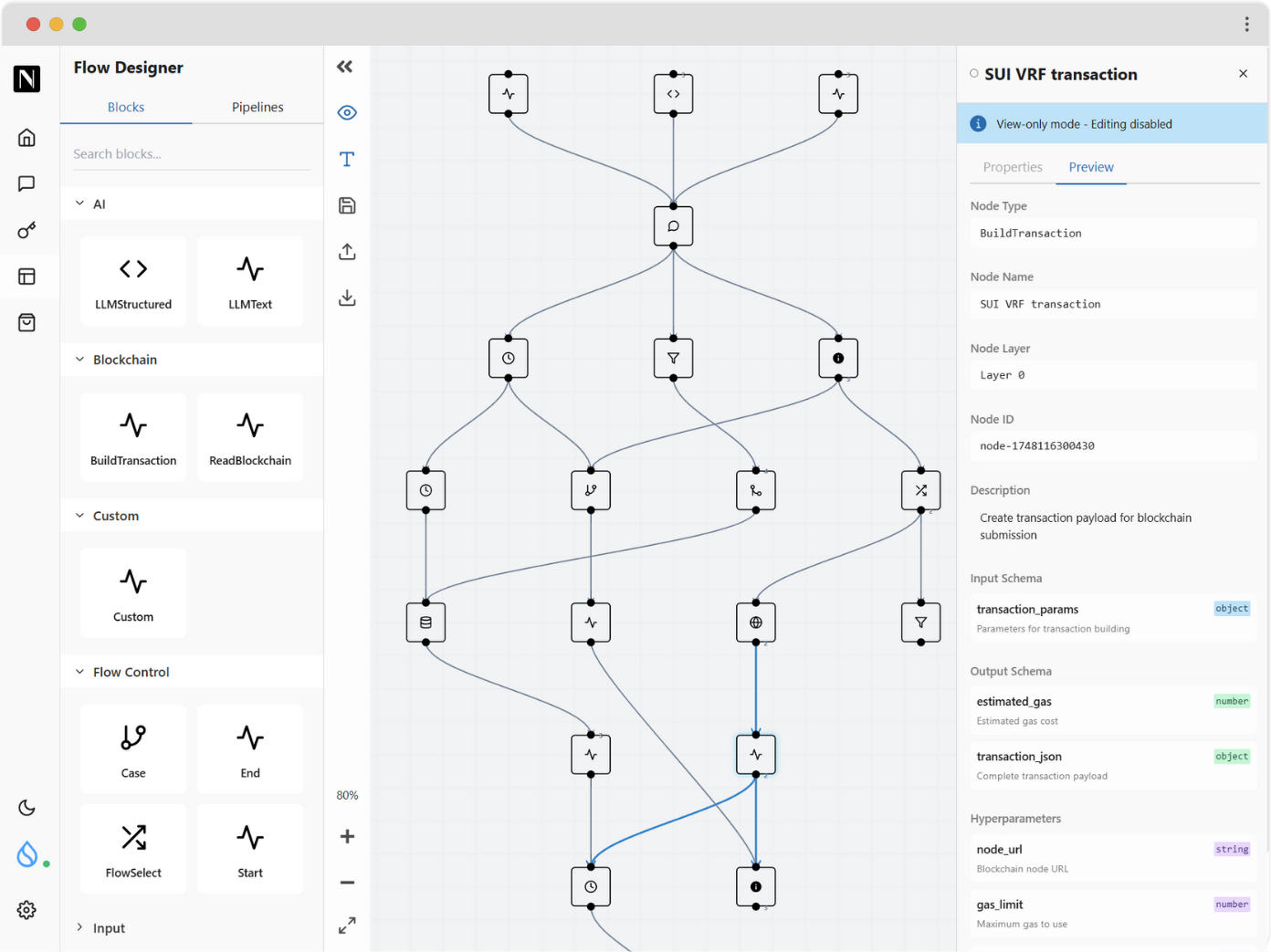Fit canvas with expand arrows icon

pos(347,926)
